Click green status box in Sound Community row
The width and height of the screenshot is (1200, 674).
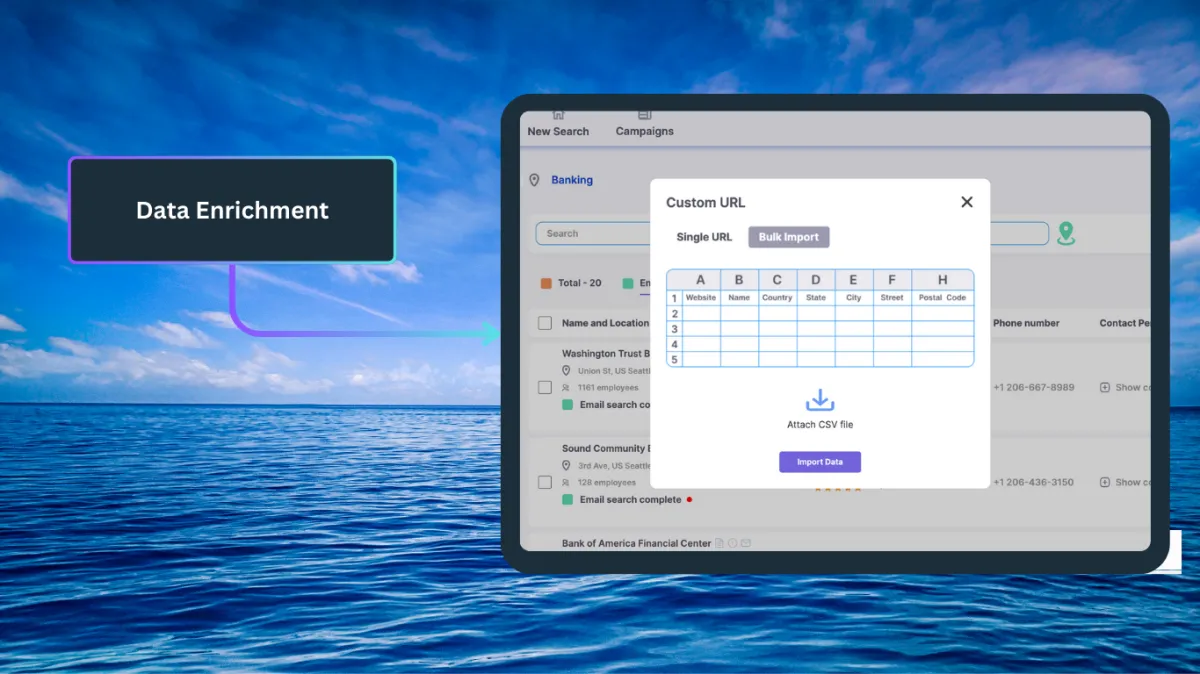[x=567, y=499]
